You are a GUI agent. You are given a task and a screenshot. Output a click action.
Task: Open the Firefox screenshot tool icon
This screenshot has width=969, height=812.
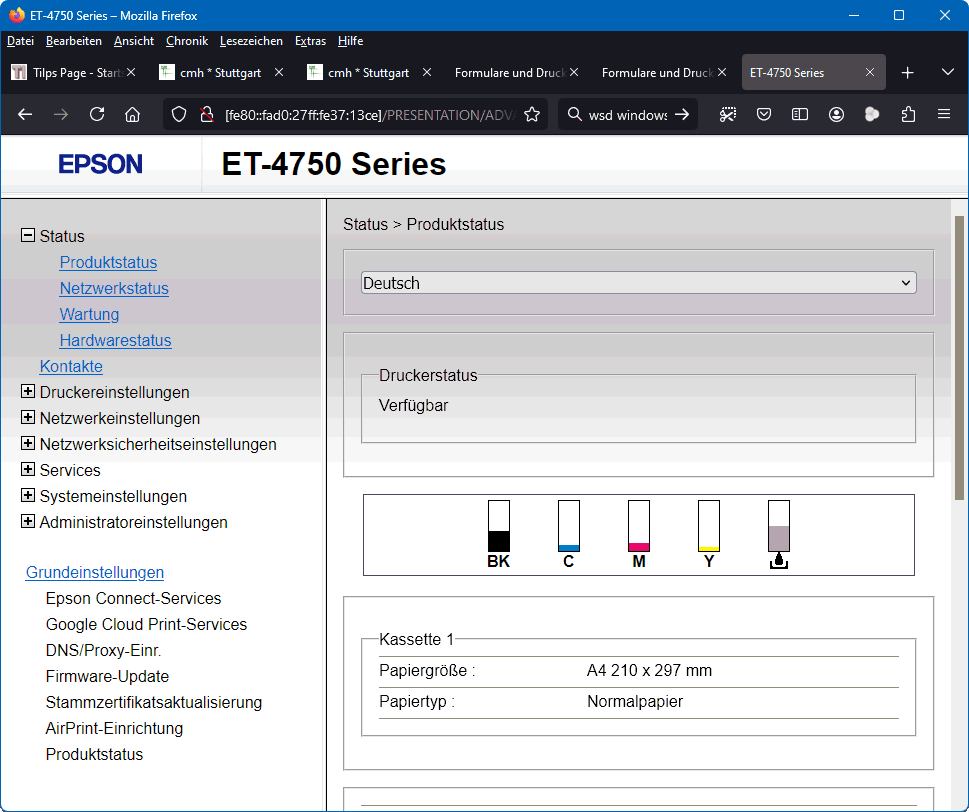pos(728,115)
